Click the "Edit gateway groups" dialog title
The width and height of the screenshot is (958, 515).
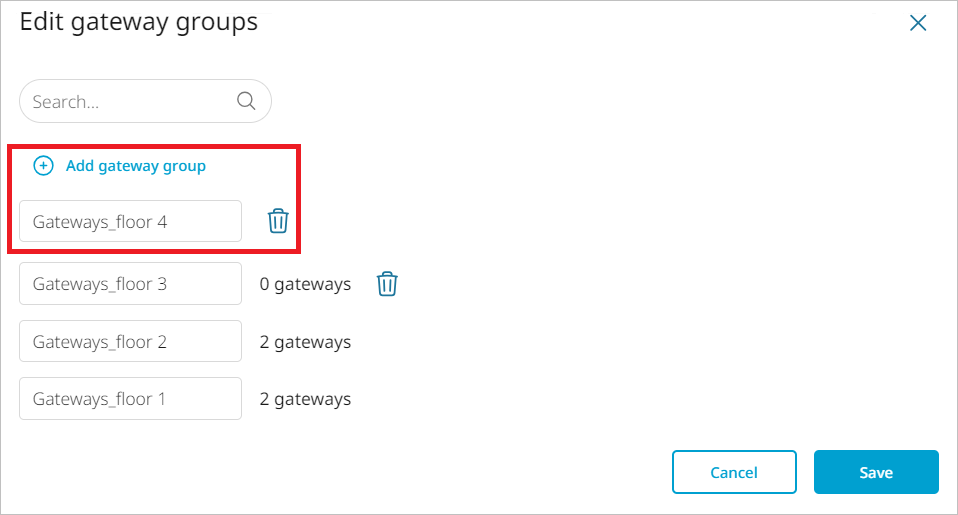tap(139, 21)
